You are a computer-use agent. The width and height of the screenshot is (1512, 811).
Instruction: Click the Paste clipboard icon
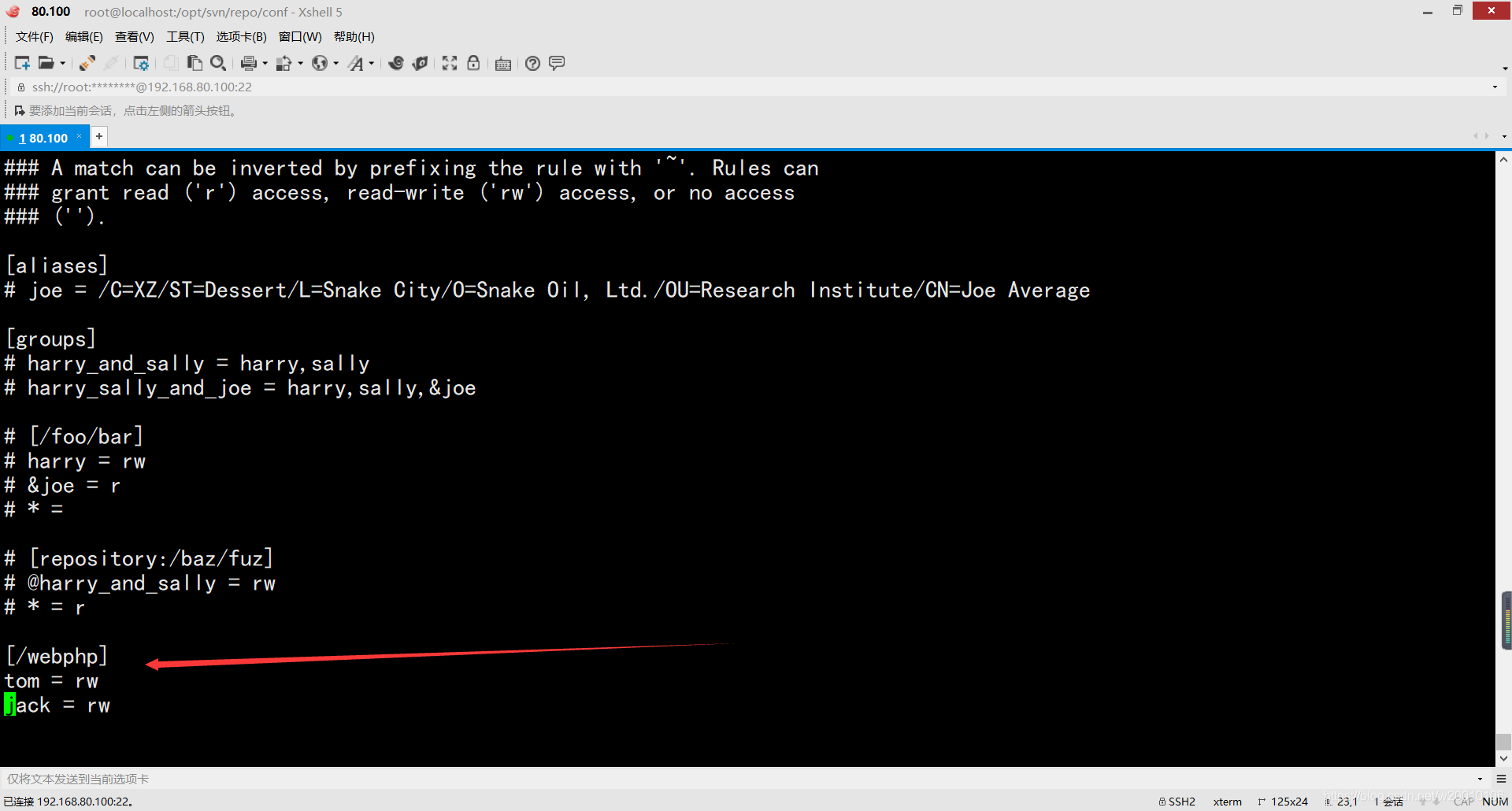[x=195, y=63]
